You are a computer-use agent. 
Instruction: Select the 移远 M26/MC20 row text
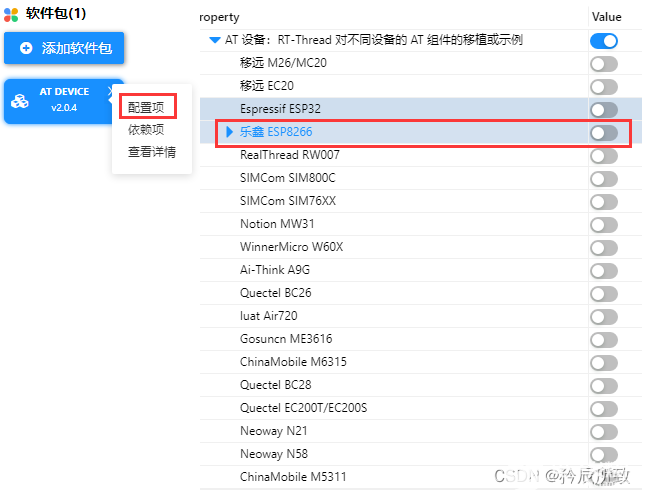283,63
